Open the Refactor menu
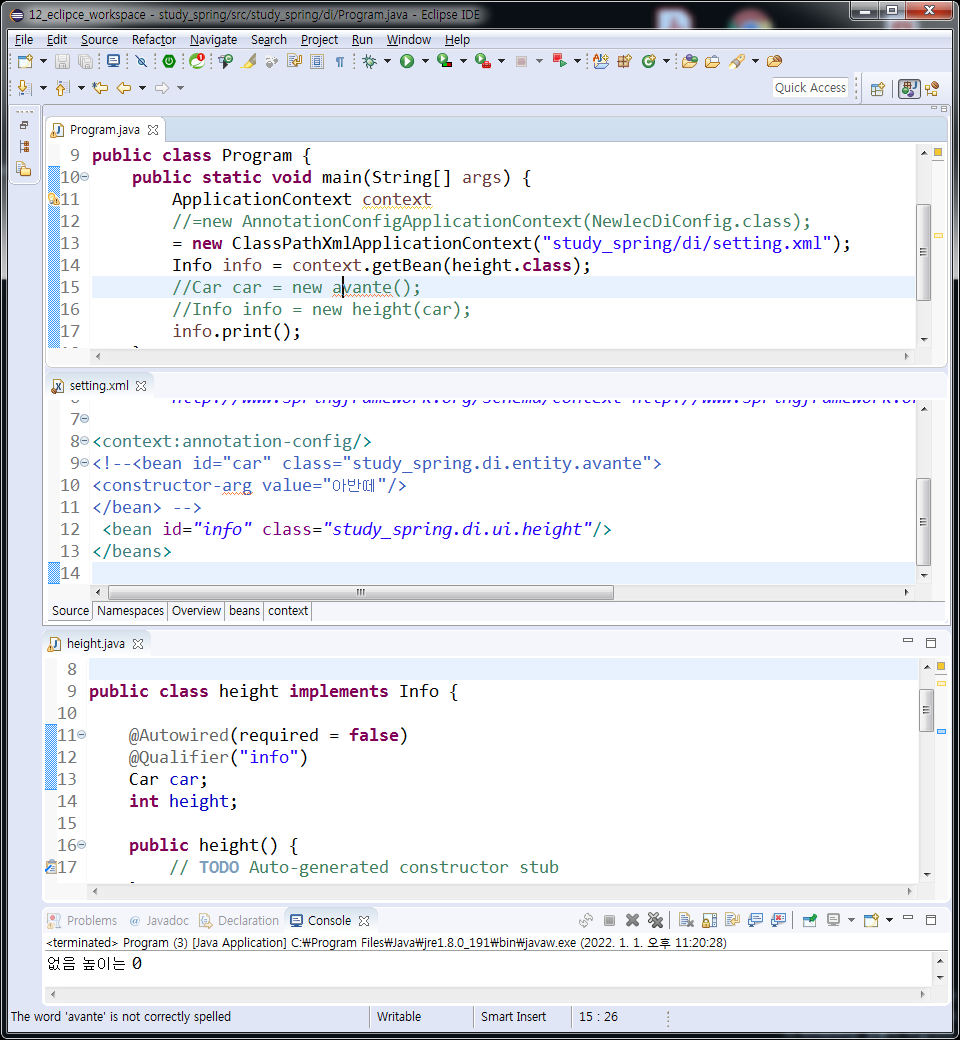Screen dimensions: 960x1040 (x=154, y=40)
